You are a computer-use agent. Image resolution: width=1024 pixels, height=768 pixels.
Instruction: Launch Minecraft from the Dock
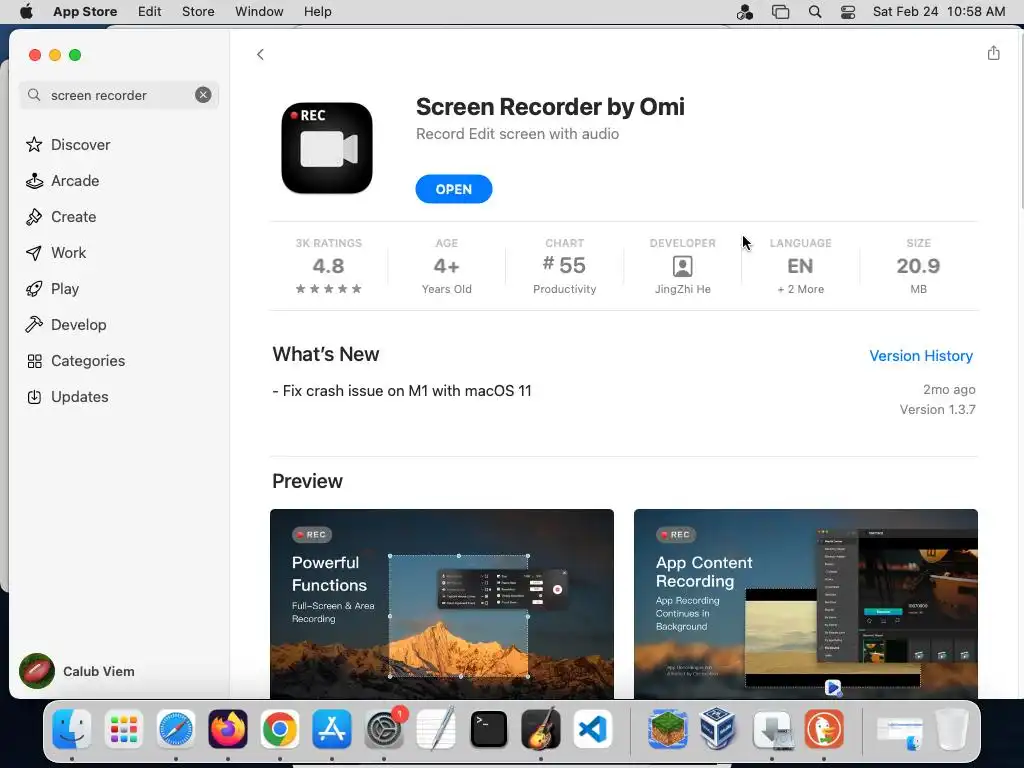tap(667, 729)
